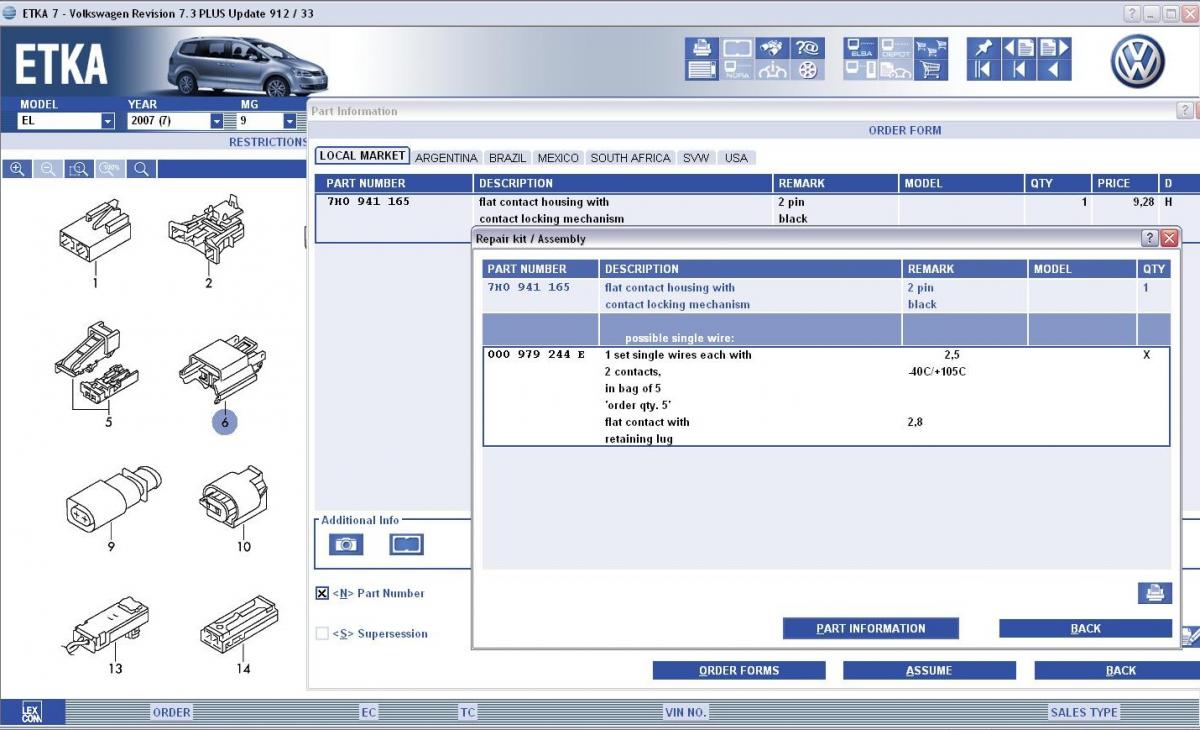Click the plain left arrow icon

[1054, 70]
